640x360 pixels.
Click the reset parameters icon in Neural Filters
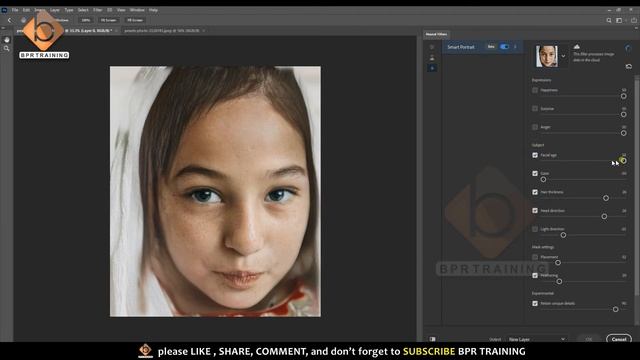pyautogui.click(x=628, y=48)
